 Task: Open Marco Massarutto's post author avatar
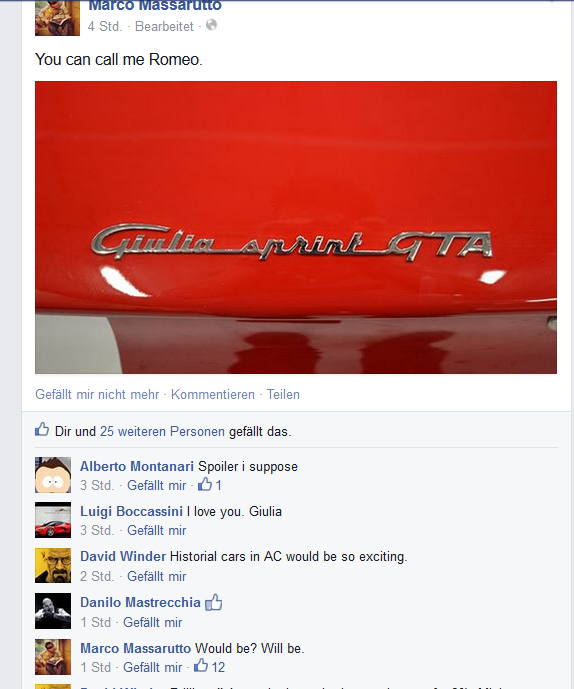(x=58, y=18)
